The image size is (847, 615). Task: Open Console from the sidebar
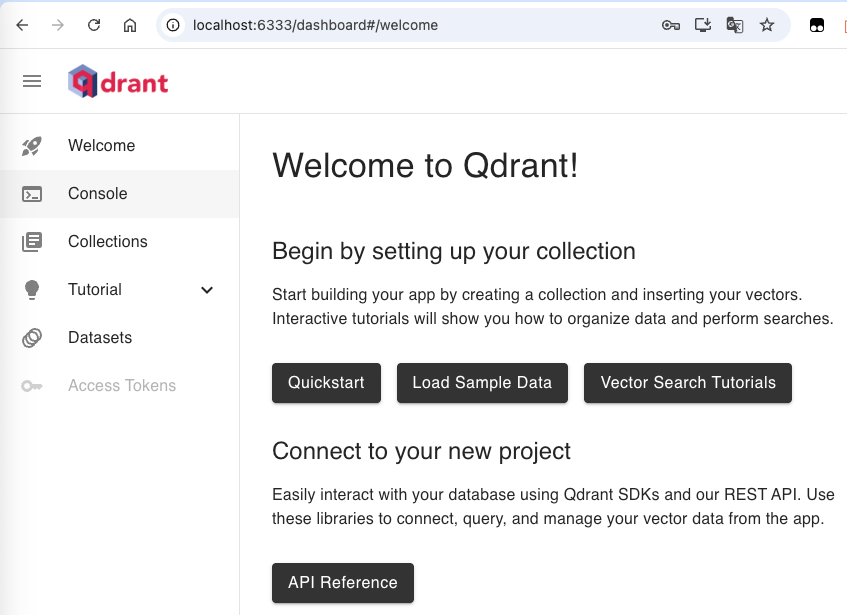click(x=119, y=194)
